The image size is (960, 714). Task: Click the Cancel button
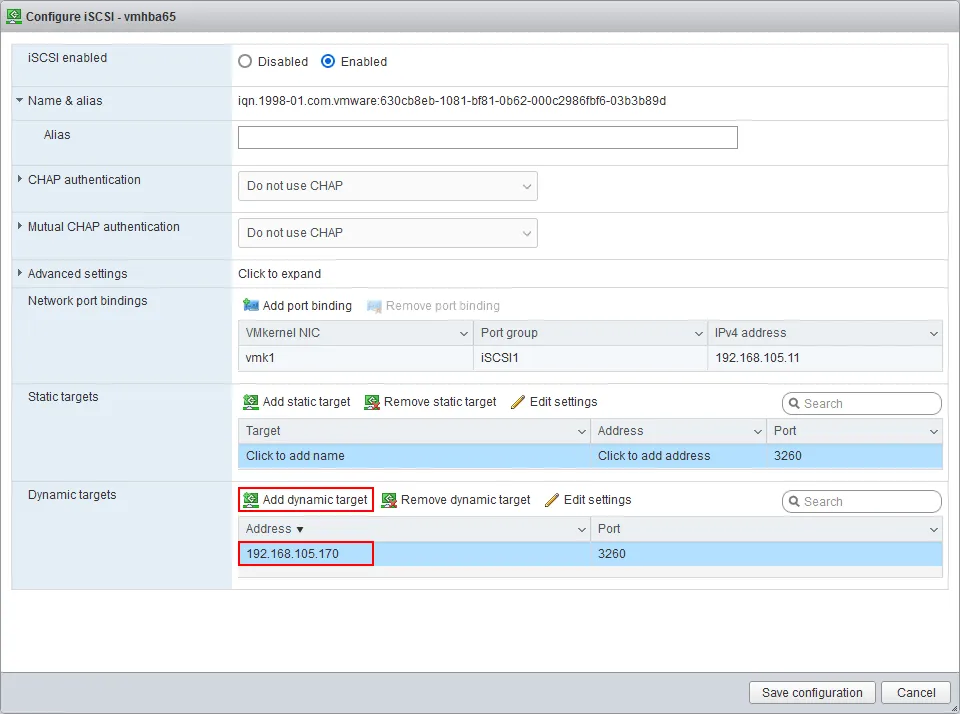915,692
